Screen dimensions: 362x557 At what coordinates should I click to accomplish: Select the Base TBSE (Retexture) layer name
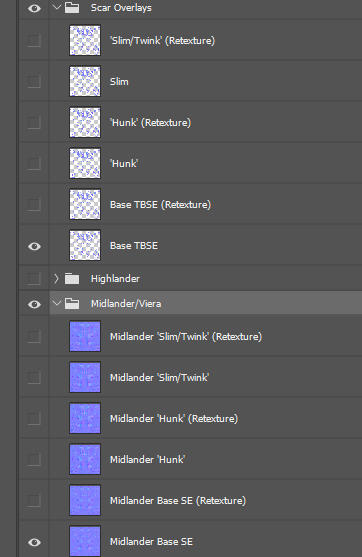click(161, 205)
